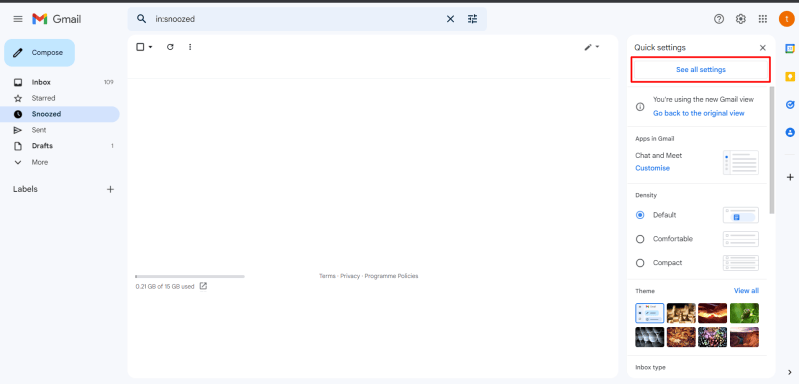Click the '0.21 GB of 15 GB used' text

165,287
